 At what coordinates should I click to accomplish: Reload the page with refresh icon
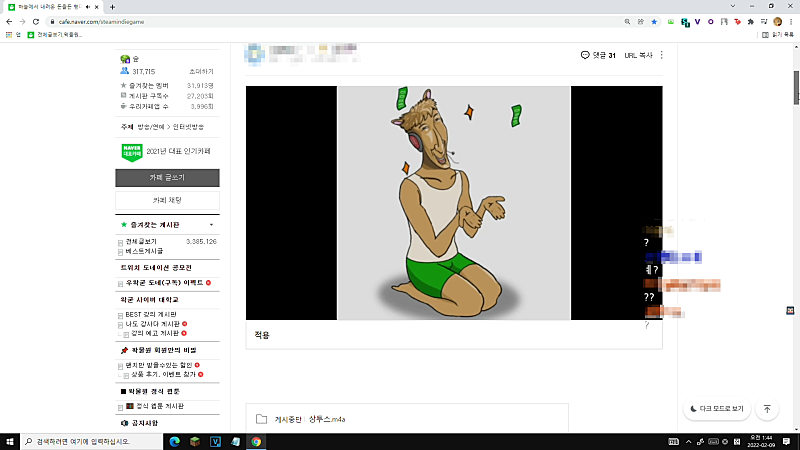pyautogui.click(x=36, y=22)
